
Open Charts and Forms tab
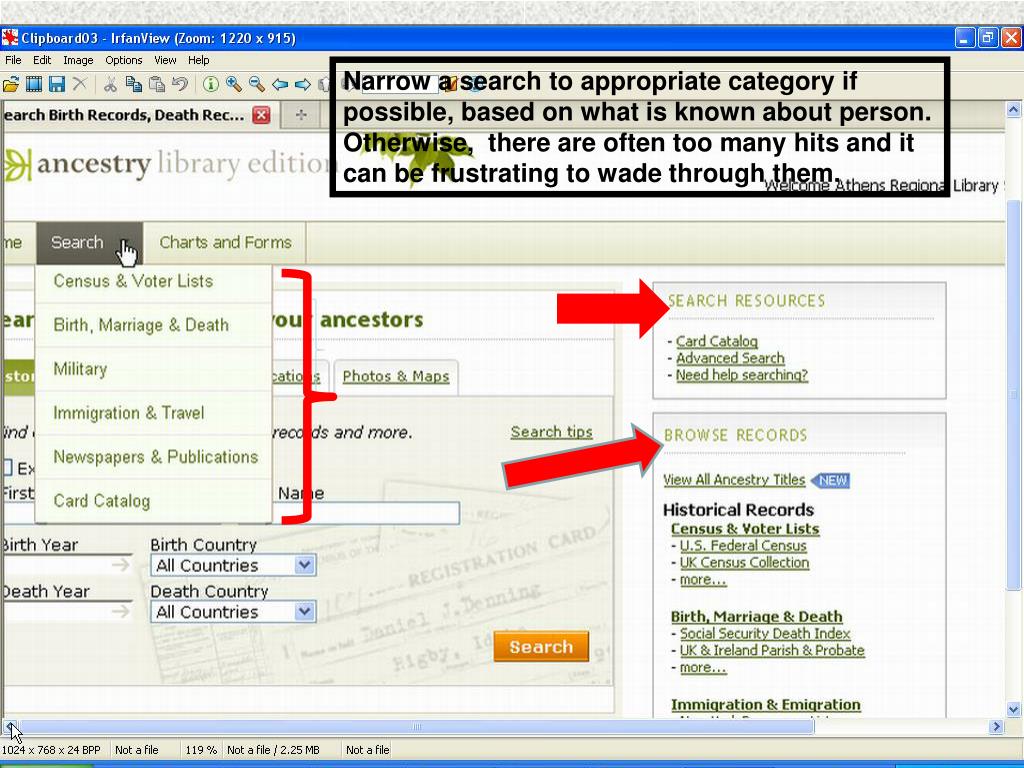[225, 243]
